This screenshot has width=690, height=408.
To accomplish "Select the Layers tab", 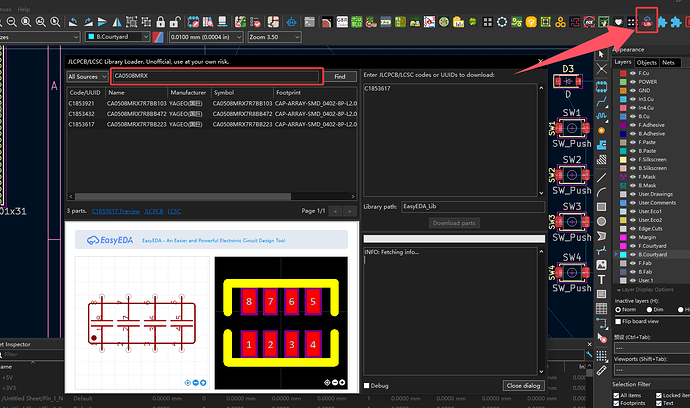I will click(623, 62).
